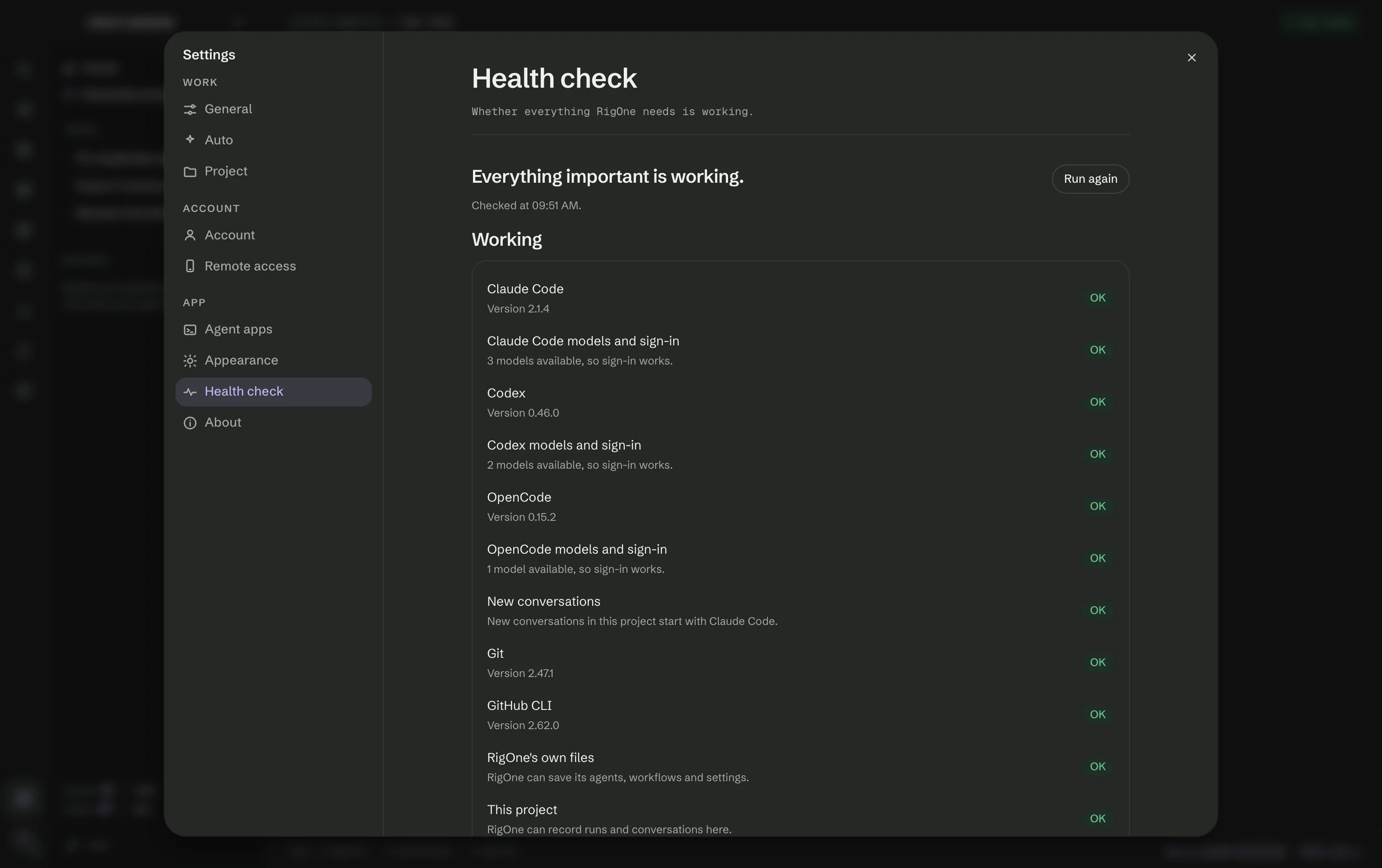
Task: Run the health check again
Action: [x=1090, y=179]
